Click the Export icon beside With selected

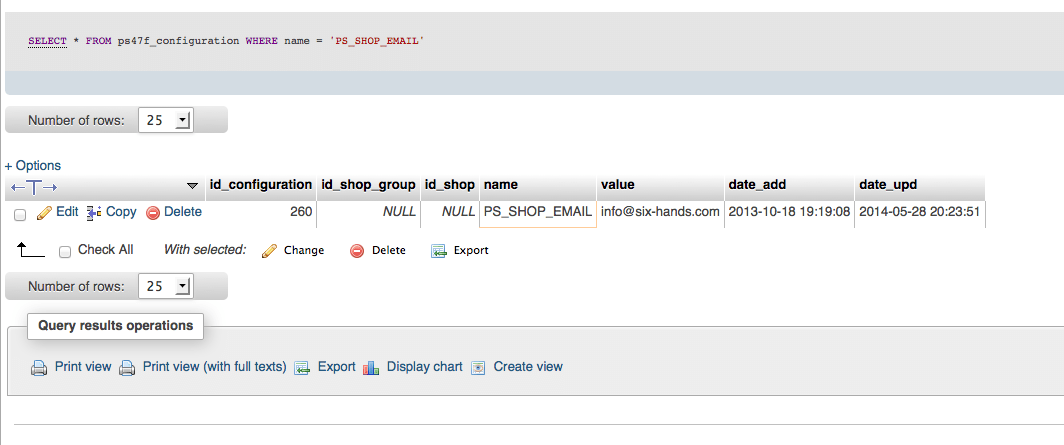point(439,251)
